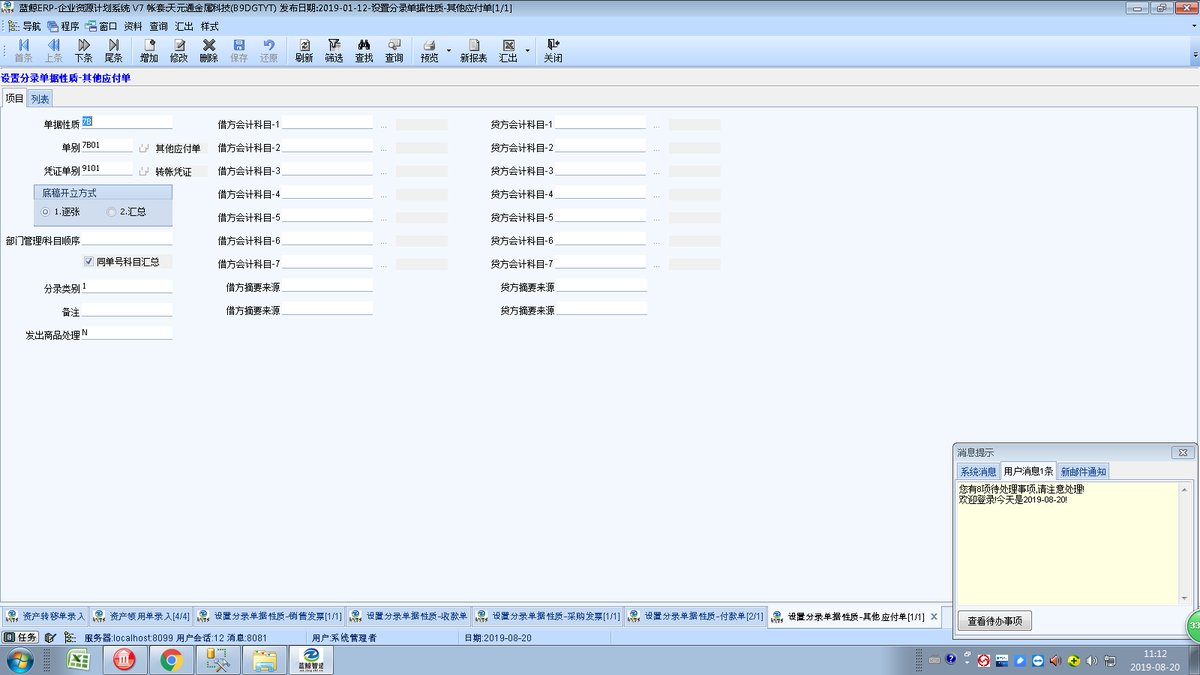The image size is (1200, 675).
Task: Expand the 汇出 toolbar dropdown arrow
Action: (528, 51)
